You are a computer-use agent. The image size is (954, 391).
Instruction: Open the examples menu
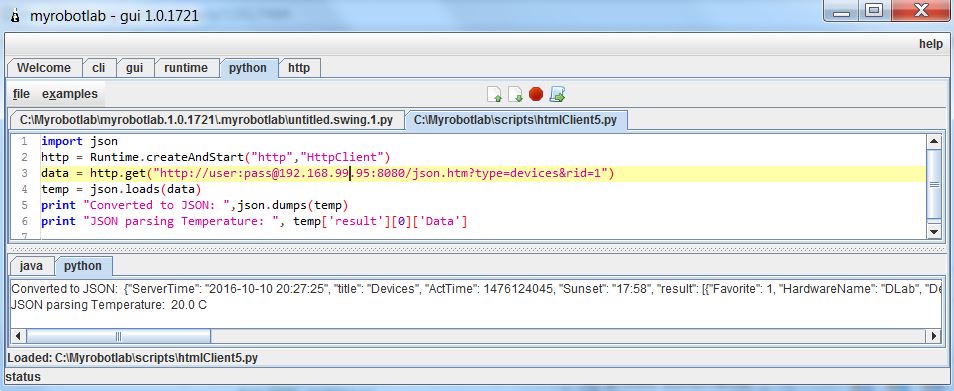70,94
